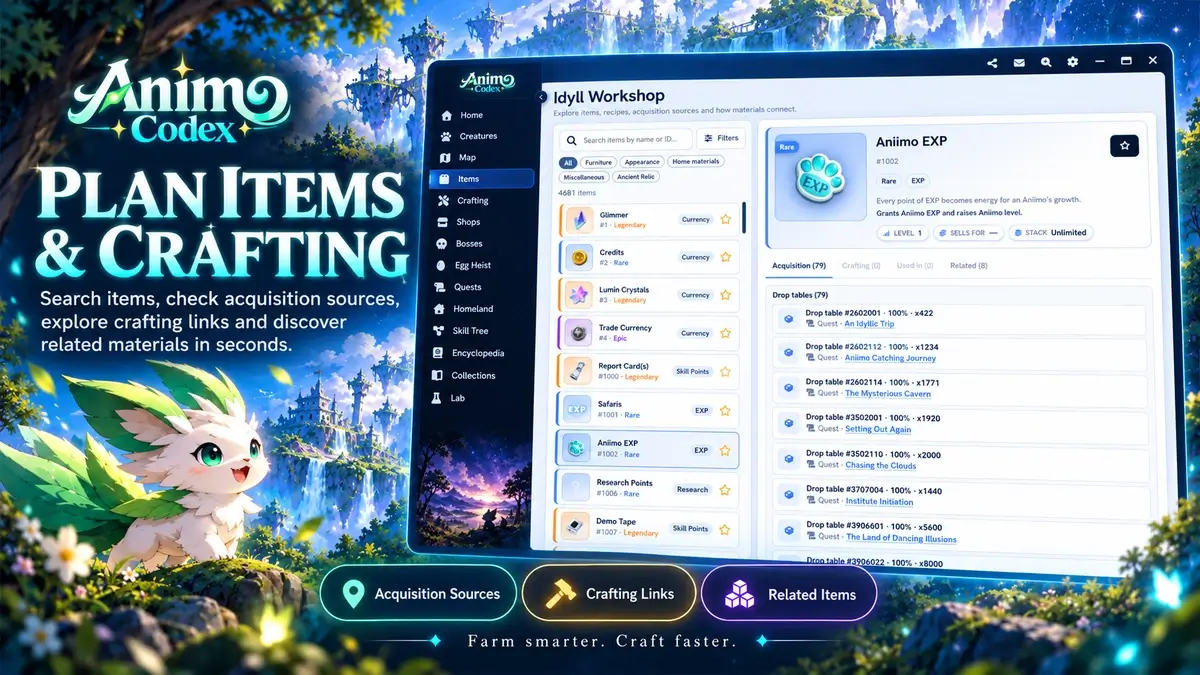Screen dimensions: 1200x675
Task: Favorite the Credits item with its star
Action: click(x=726, y=257)
